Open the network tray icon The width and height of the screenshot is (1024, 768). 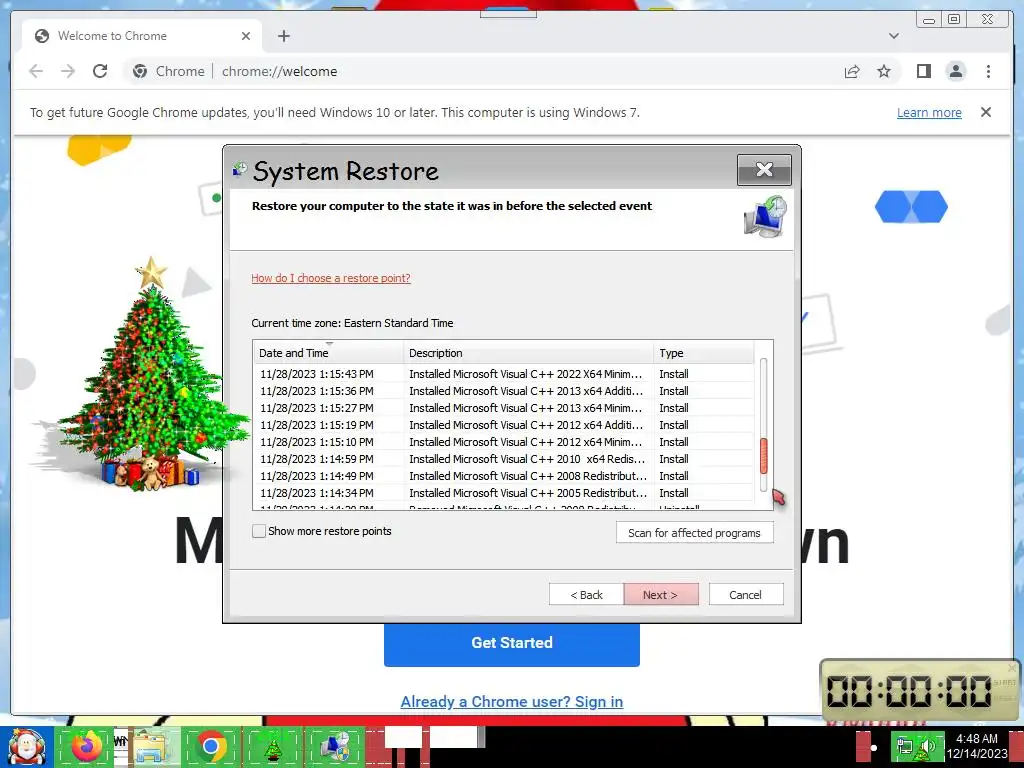click(x=904, y=746)
